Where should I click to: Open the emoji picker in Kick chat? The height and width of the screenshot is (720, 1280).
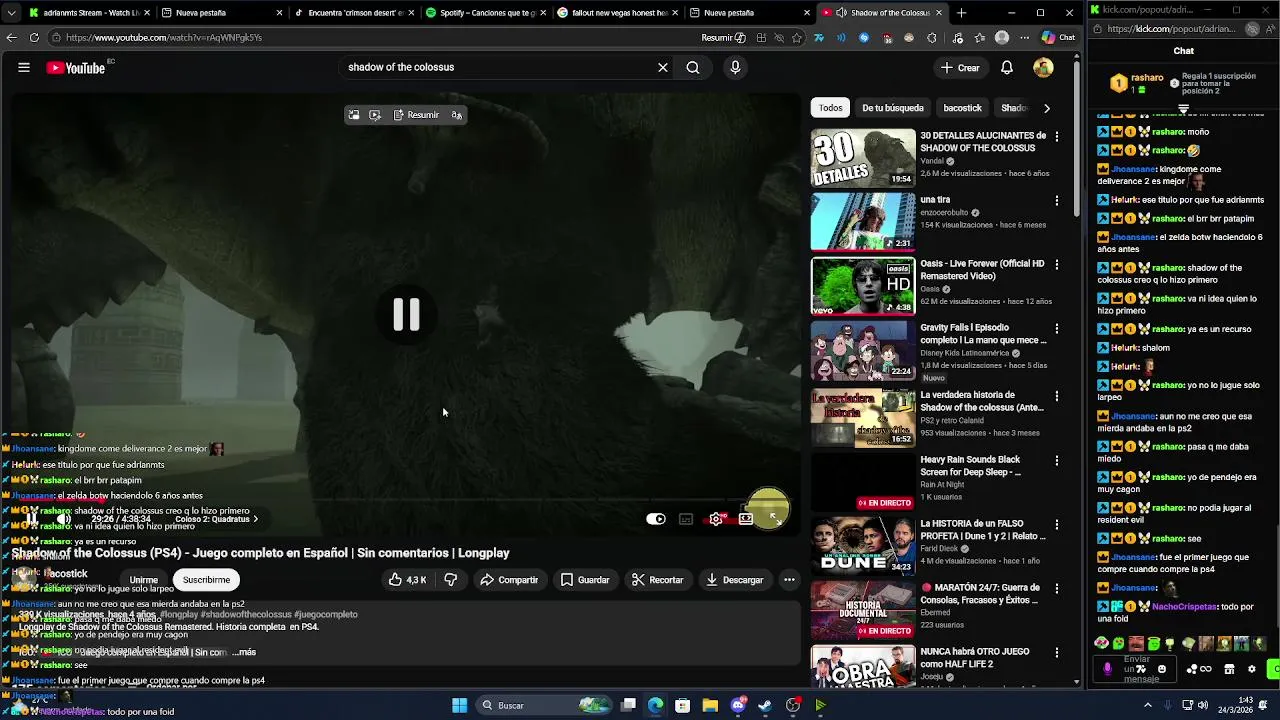point(1161,669)
